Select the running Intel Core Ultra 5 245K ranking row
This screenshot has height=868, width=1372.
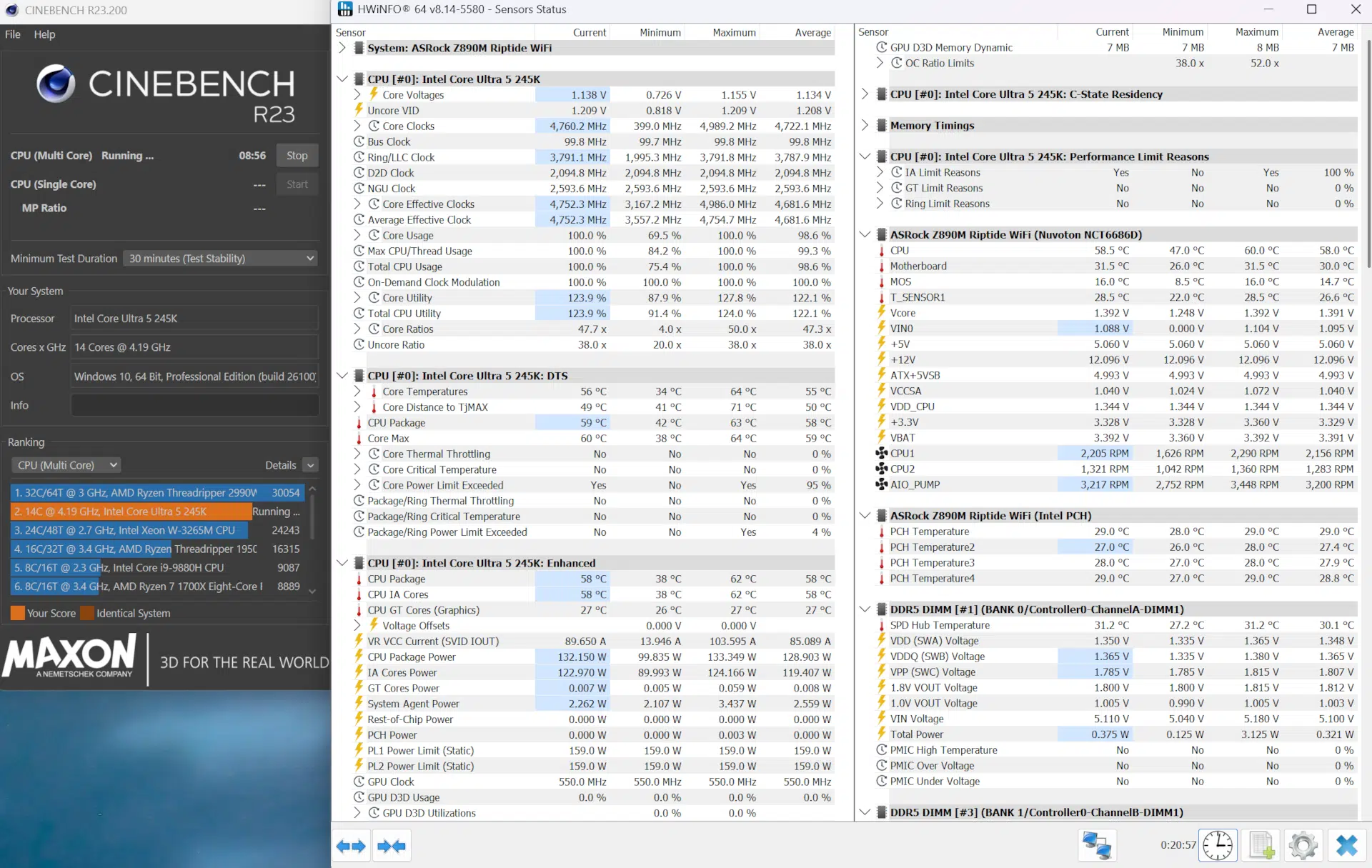pyautogui.click(x=157, y=512)
